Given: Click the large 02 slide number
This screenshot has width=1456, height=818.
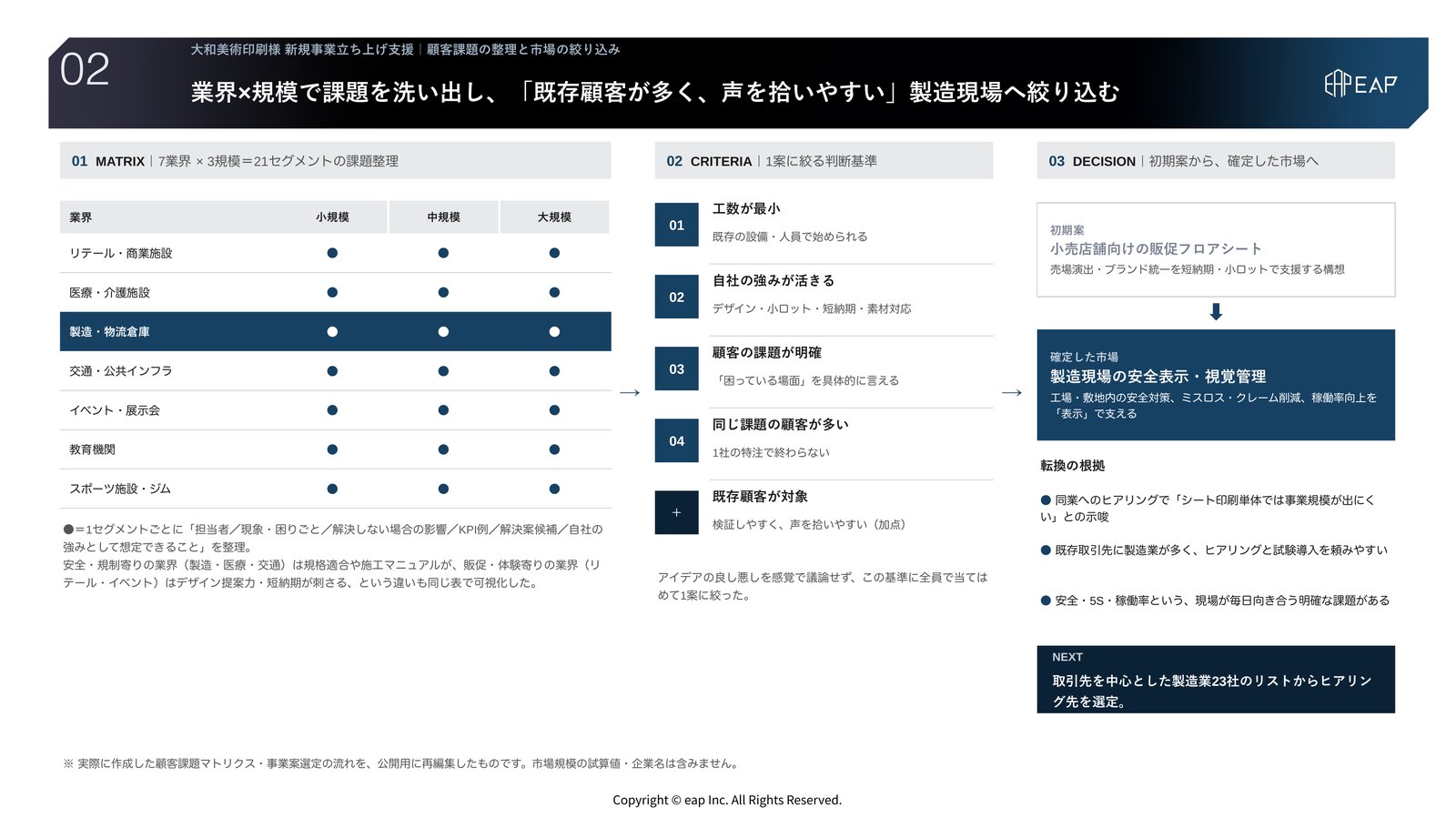Looking at the screenshot, I should [x=85, y=70].
